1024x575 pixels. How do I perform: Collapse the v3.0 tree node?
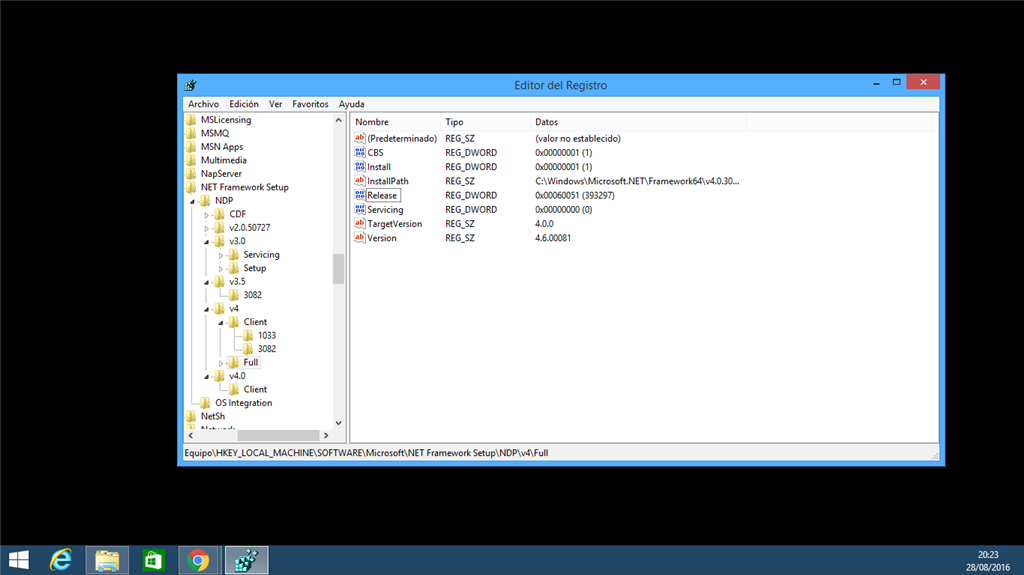tap(207, 242)
